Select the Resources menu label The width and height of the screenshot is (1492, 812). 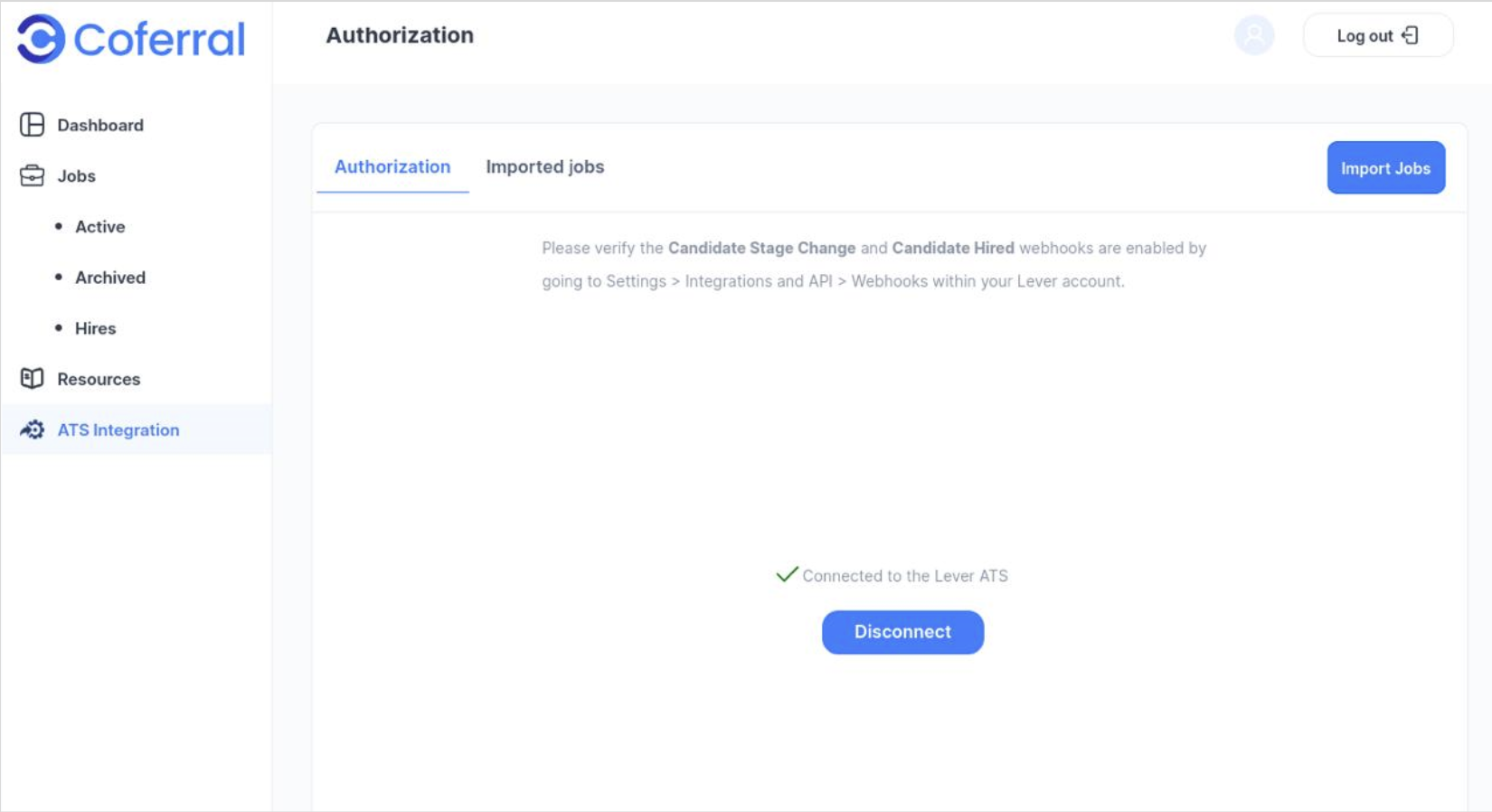99,379
